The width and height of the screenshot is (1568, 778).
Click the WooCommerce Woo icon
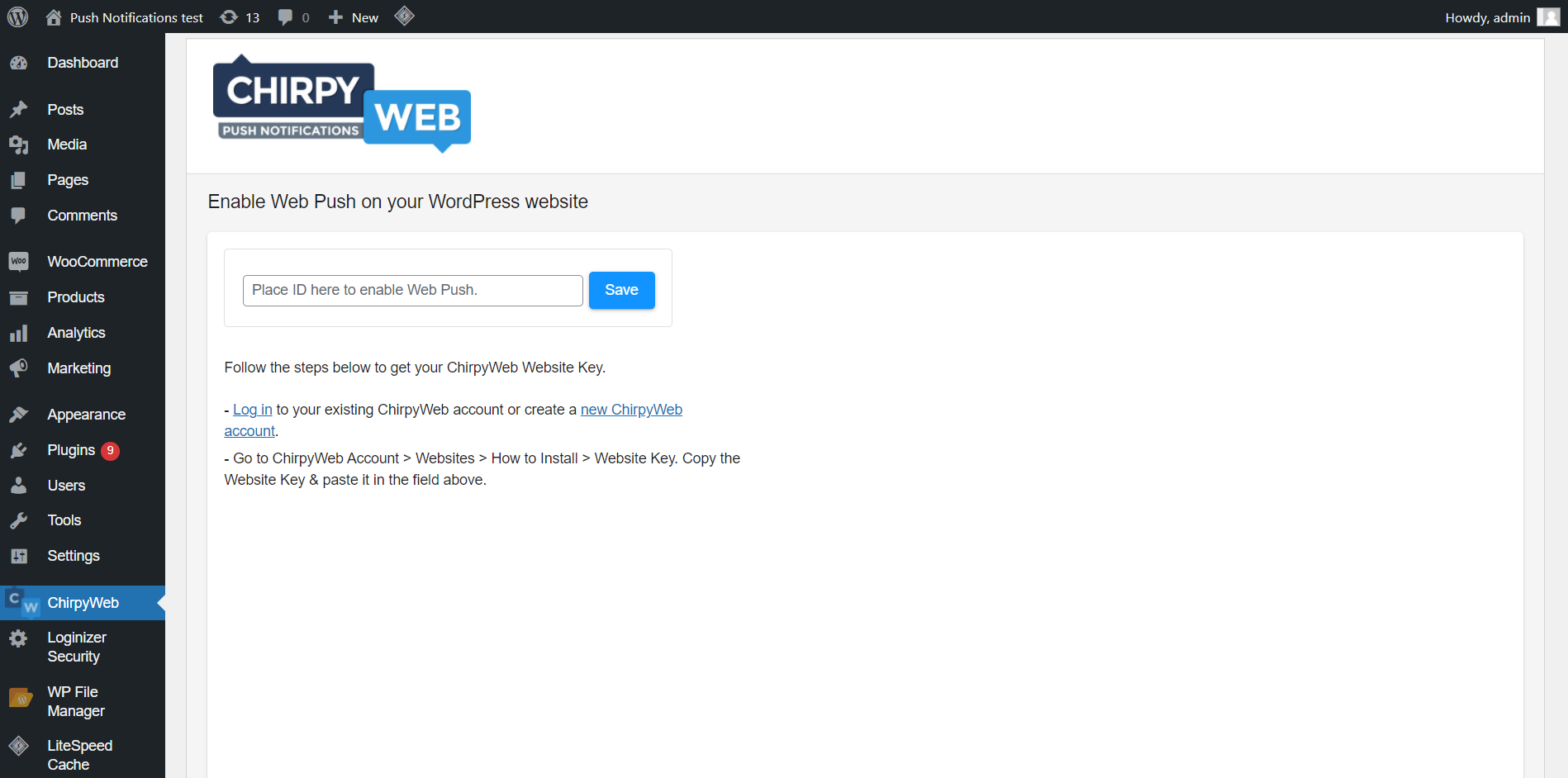[18, 262]
